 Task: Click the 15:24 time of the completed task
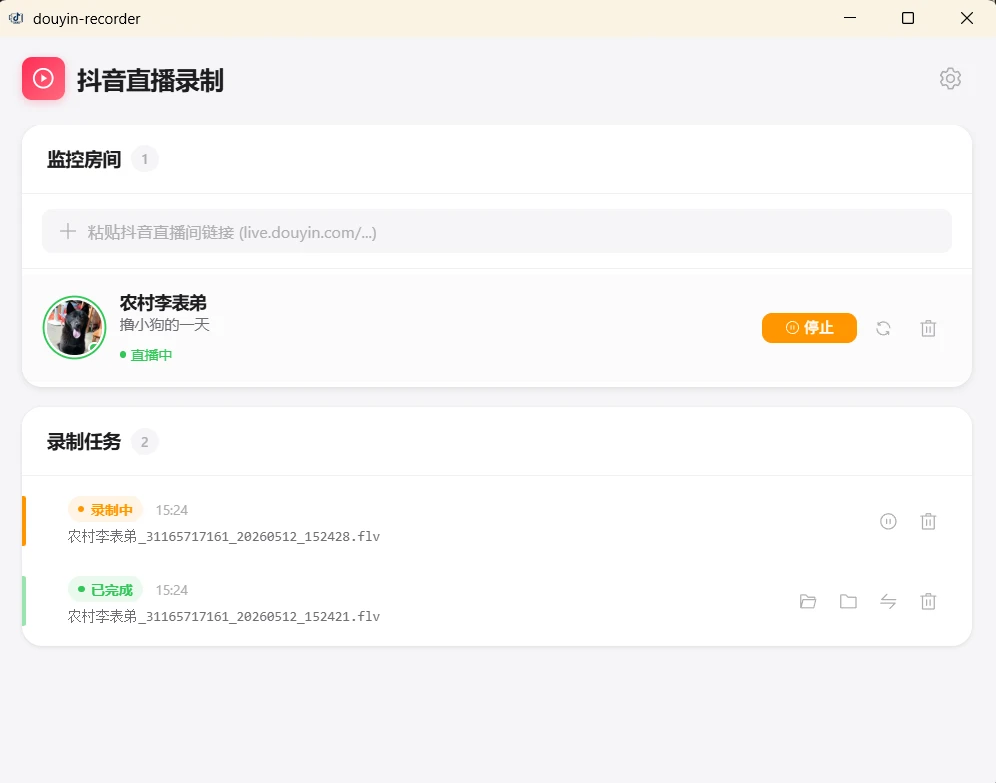tap(172, 590)
